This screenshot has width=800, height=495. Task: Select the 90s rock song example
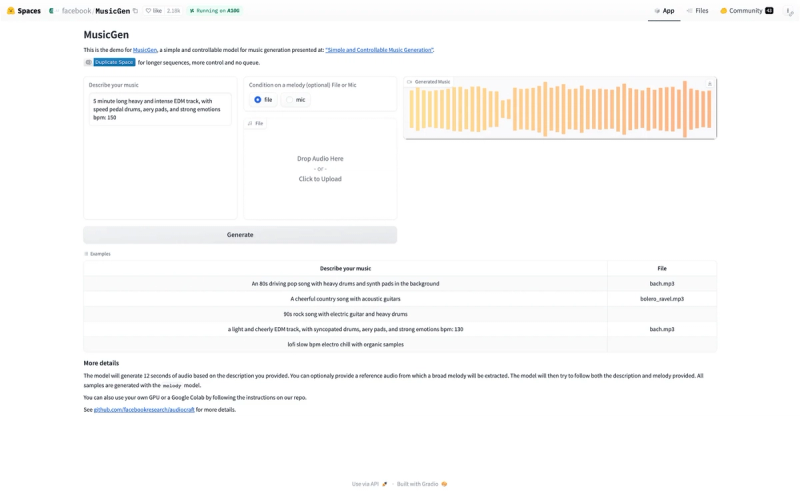(345, 314)
